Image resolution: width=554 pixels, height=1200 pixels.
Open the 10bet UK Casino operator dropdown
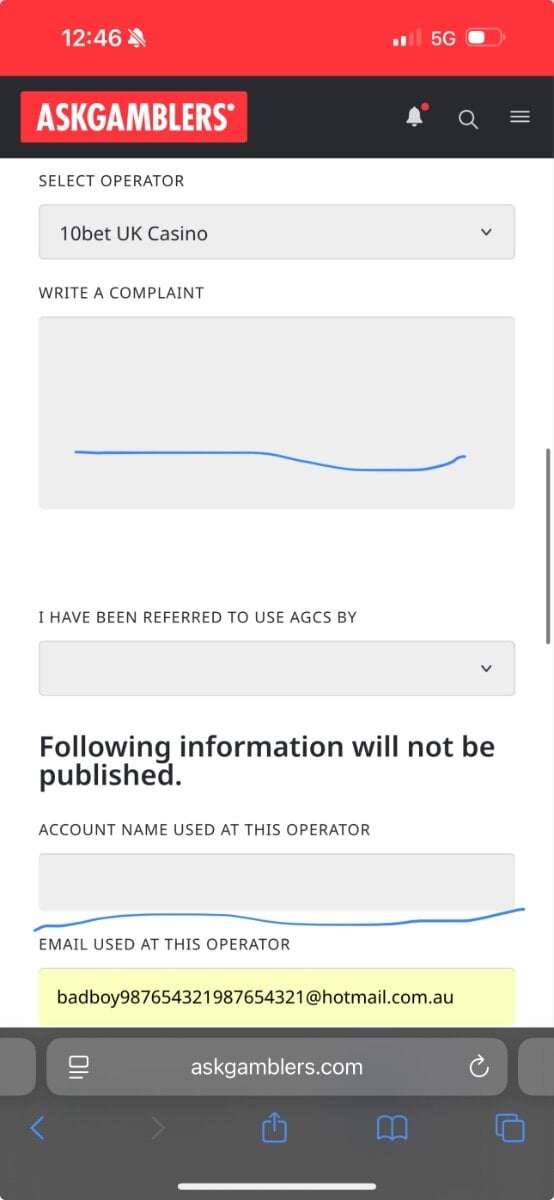point(277,232)
